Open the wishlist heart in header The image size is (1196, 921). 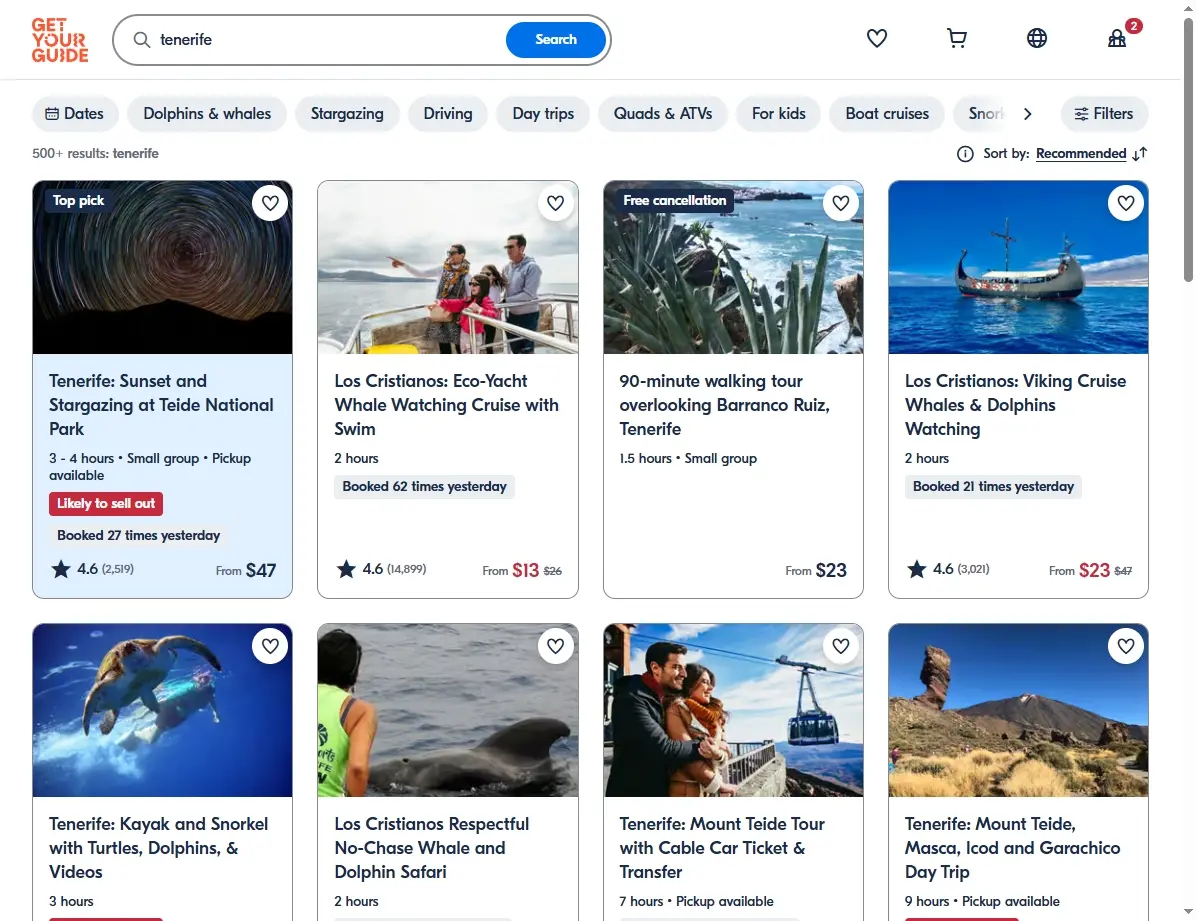pyautogui.click(x=876, y=38)
